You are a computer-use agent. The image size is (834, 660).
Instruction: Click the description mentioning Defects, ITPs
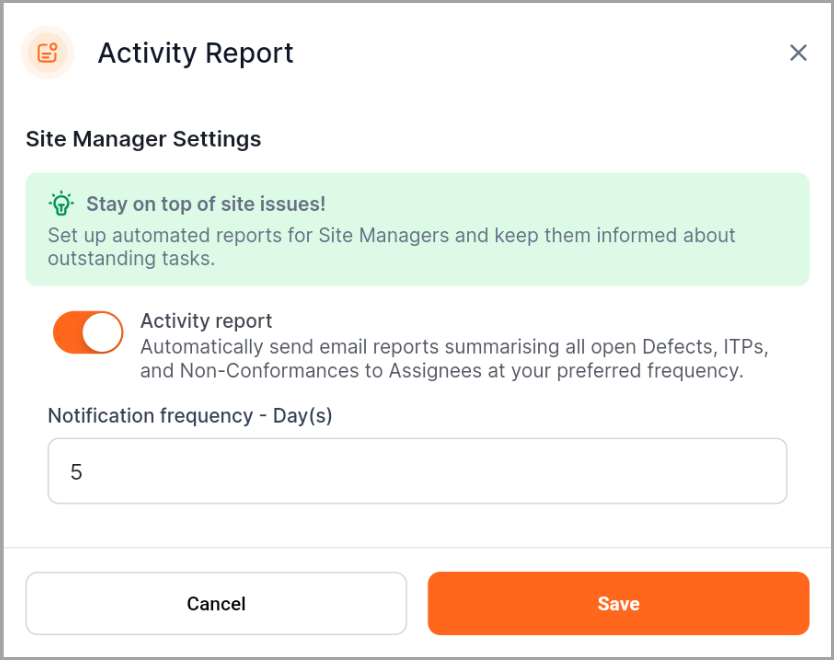point(454,359)
